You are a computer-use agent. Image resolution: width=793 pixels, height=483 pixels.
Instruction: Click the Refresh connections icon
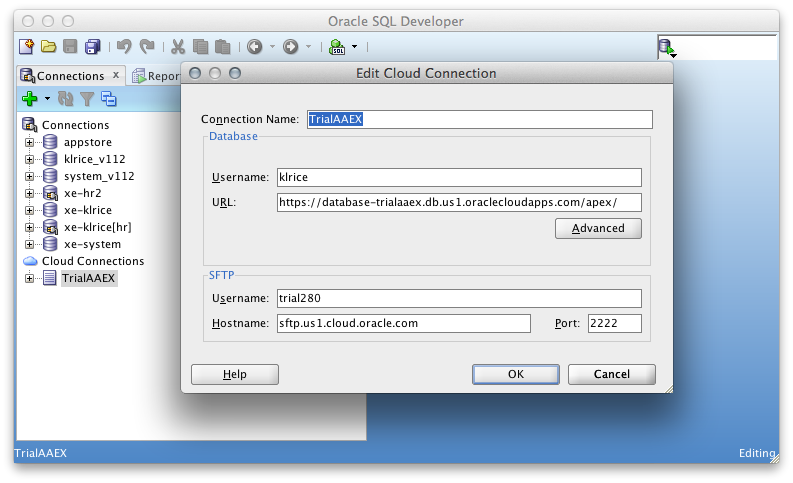[x=65, y=99]
